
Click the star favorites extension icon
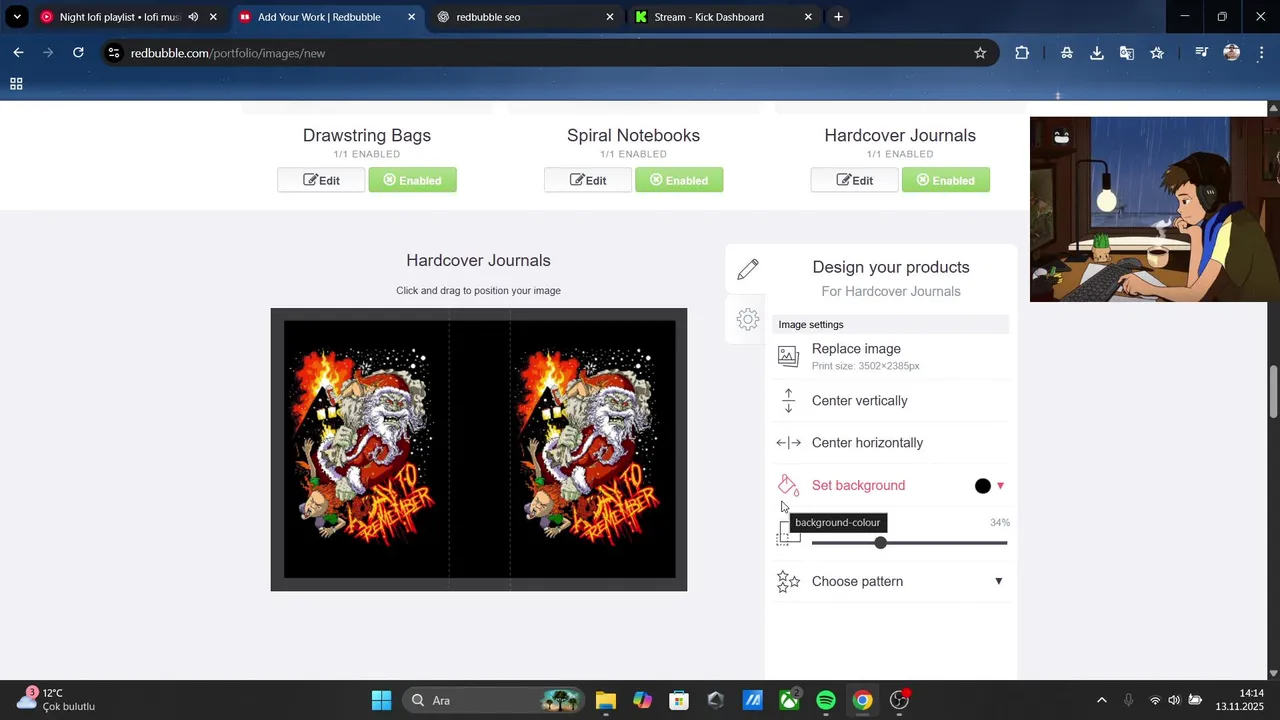click(x=1157, y=53)
